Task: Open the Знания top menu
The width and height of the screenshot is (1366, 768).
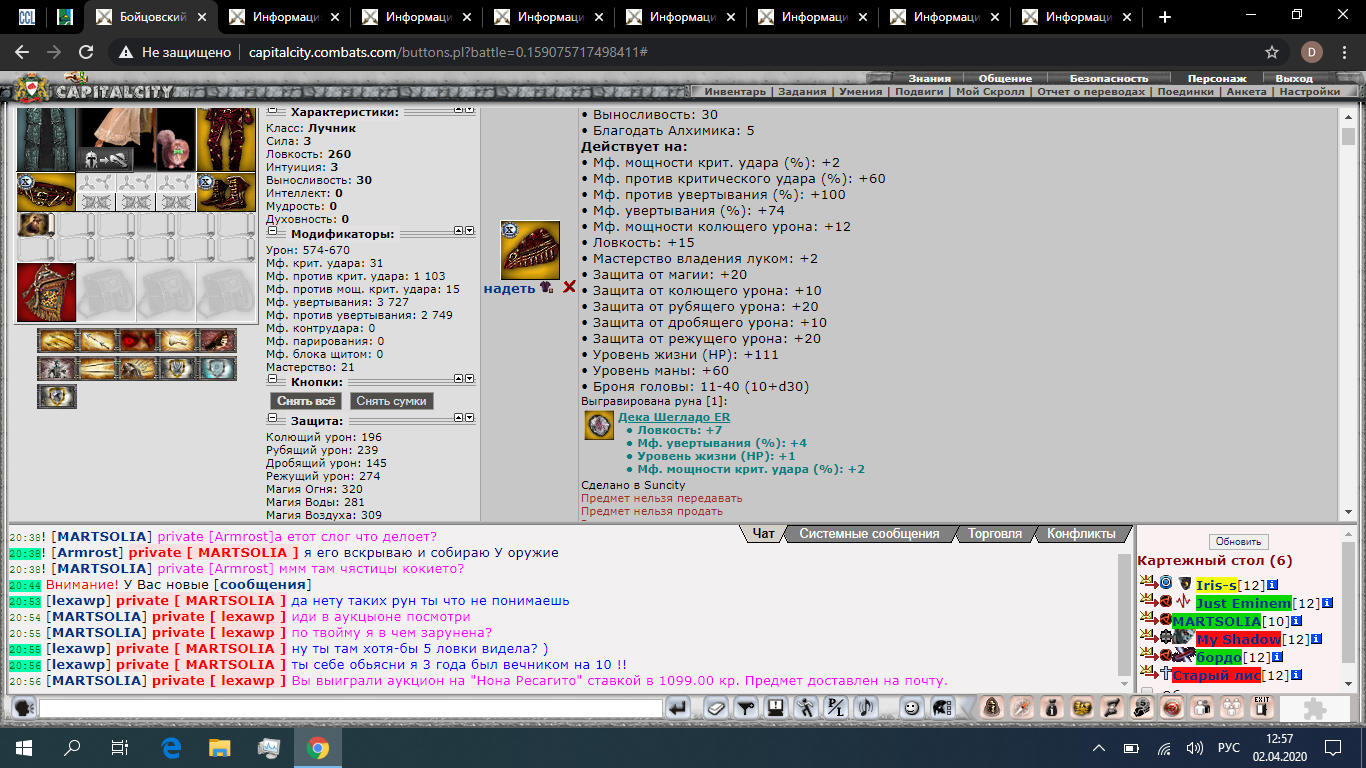Action: coord(929,78)
